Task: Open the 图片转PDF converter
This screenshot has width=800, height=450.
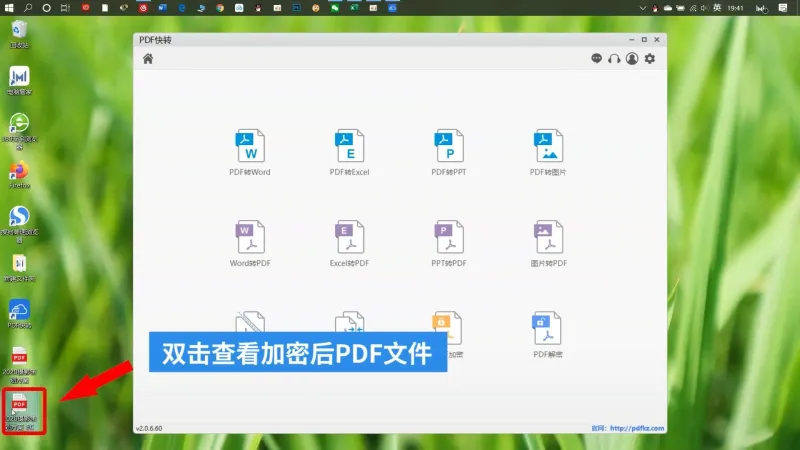Action: coord(548,243)
